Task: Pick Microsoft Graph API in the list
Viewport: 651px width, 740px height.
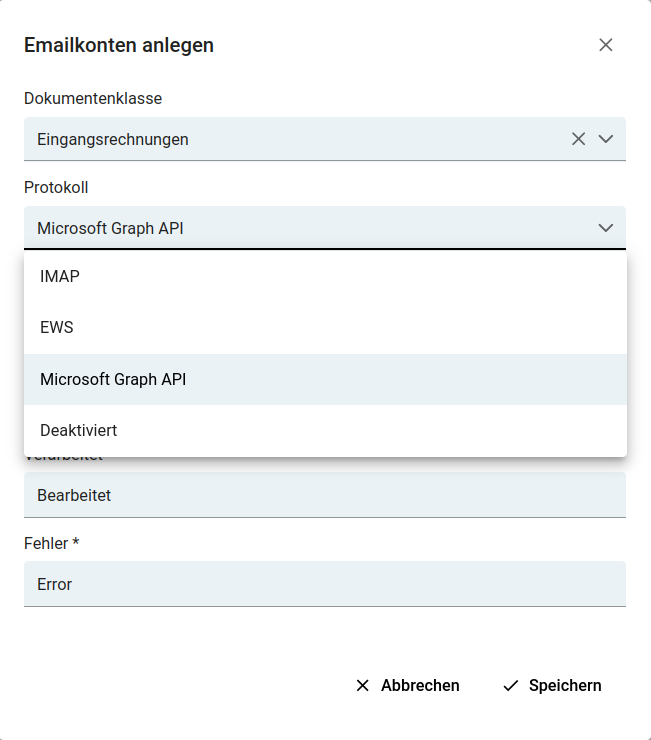Action: click(113, 380)
